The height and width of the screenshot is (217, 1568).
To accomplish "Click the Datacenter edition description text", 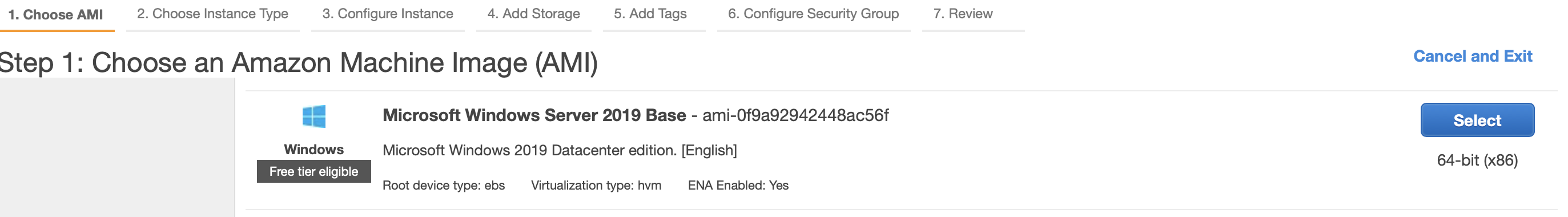I will click(x=560, y=151).
